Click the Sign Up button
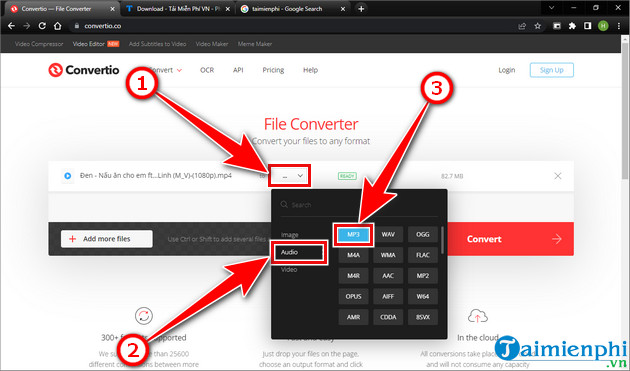 click(551, 70)
